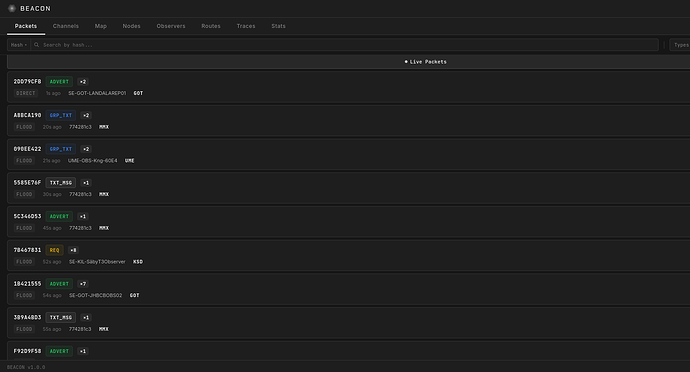This screenshot has height=372, width=690.
Task: Switch to the Channels tab
Action: pos(66,26)
